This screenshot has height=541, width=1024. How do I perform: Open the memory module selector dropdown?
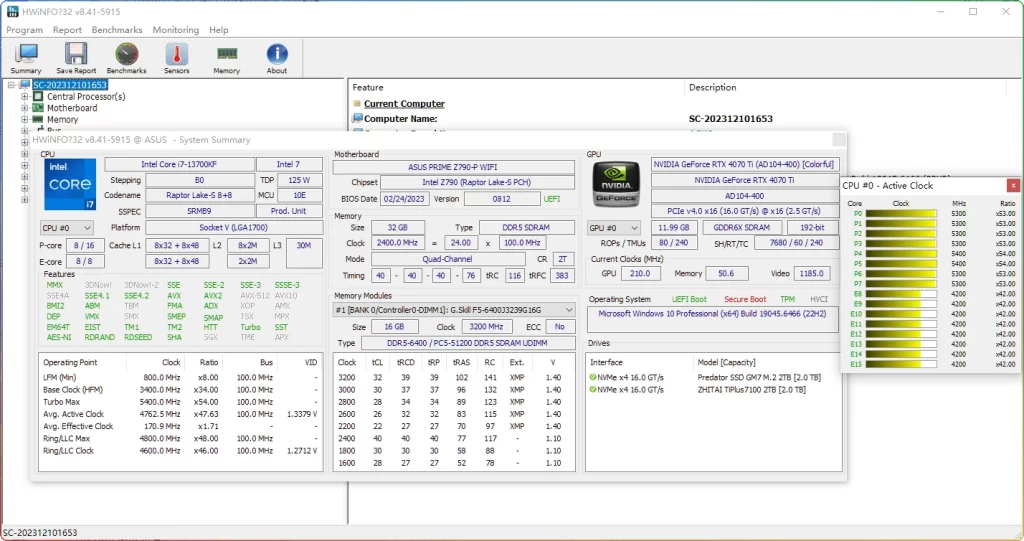coord(455,310)
